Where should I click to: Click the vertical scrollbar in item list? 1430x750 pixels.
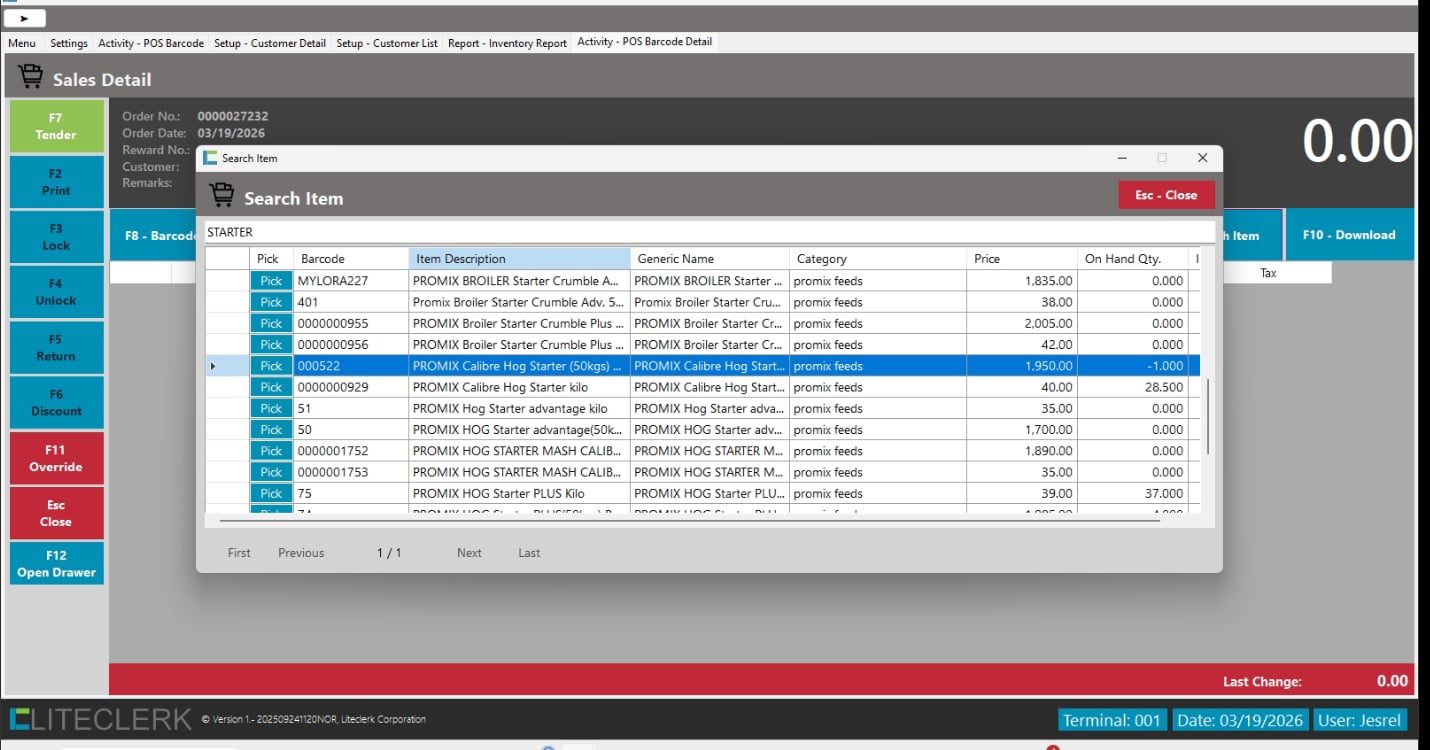1208,415
